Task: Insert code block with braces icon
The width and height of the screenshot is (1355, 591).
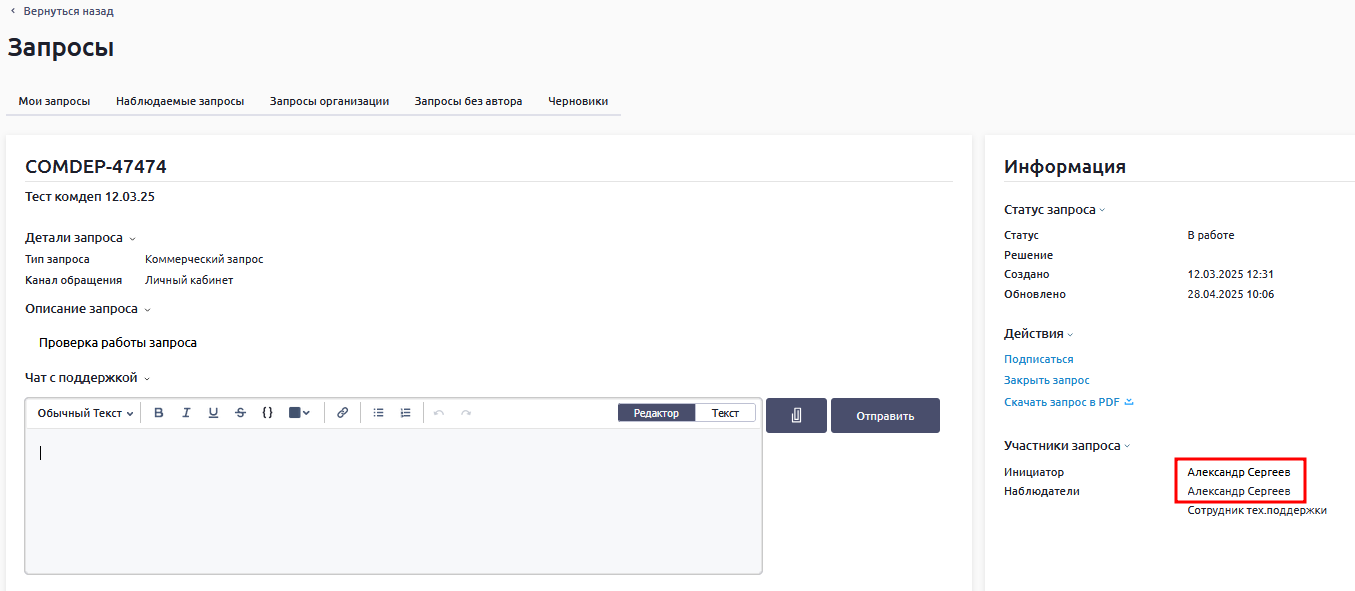Action: (267, 413)
